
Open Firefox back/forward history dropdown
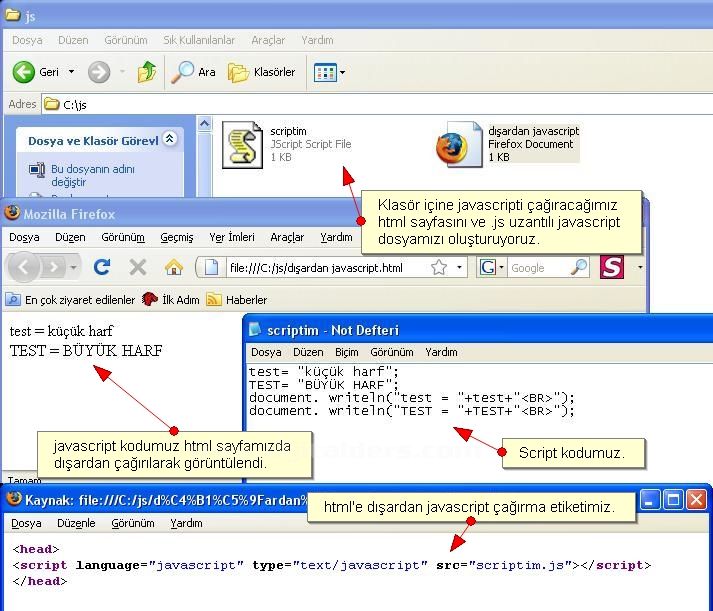73,267
